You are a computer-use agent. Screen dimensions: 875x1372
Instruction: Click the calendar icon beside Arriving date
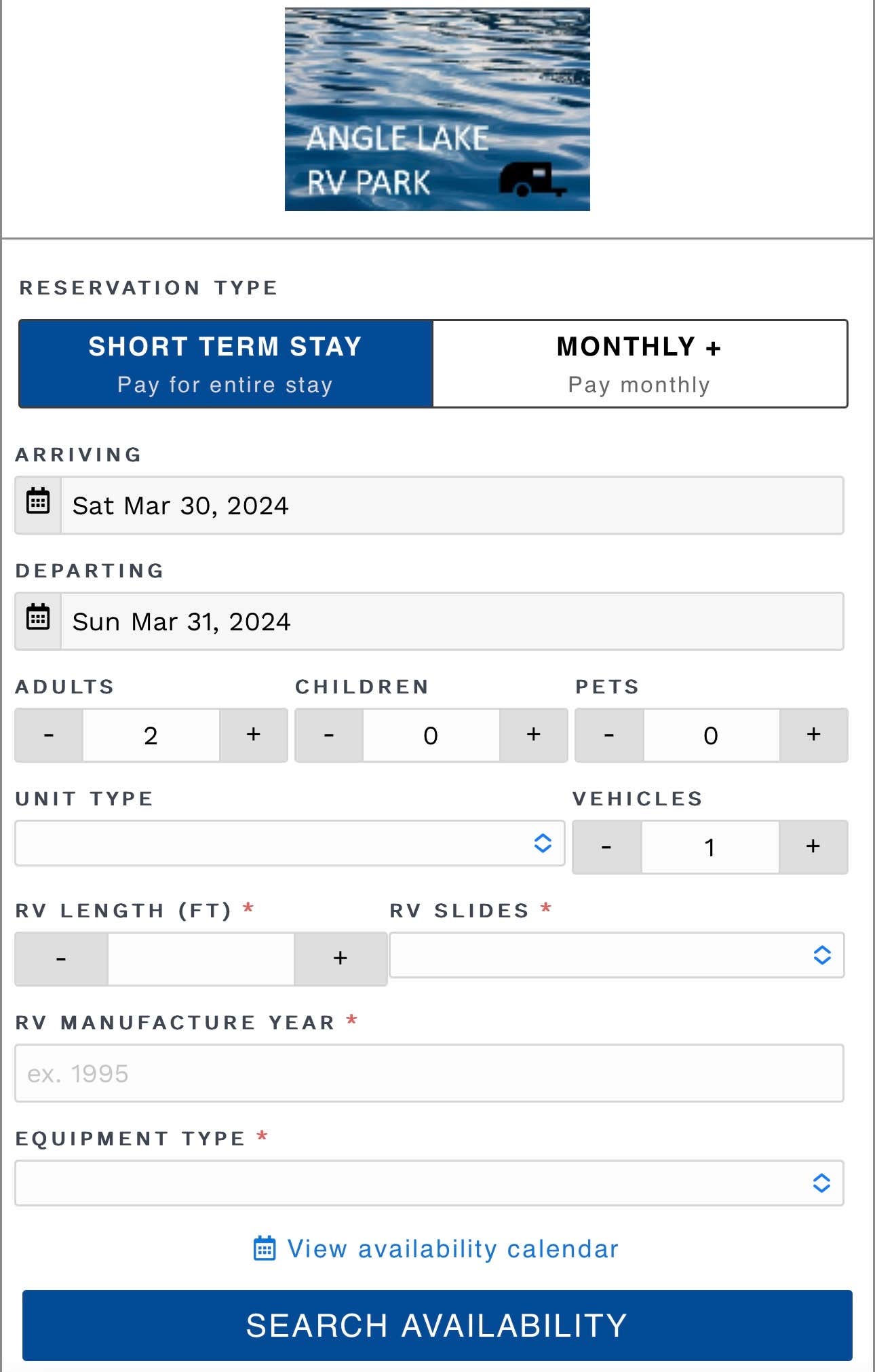[38, 504]
